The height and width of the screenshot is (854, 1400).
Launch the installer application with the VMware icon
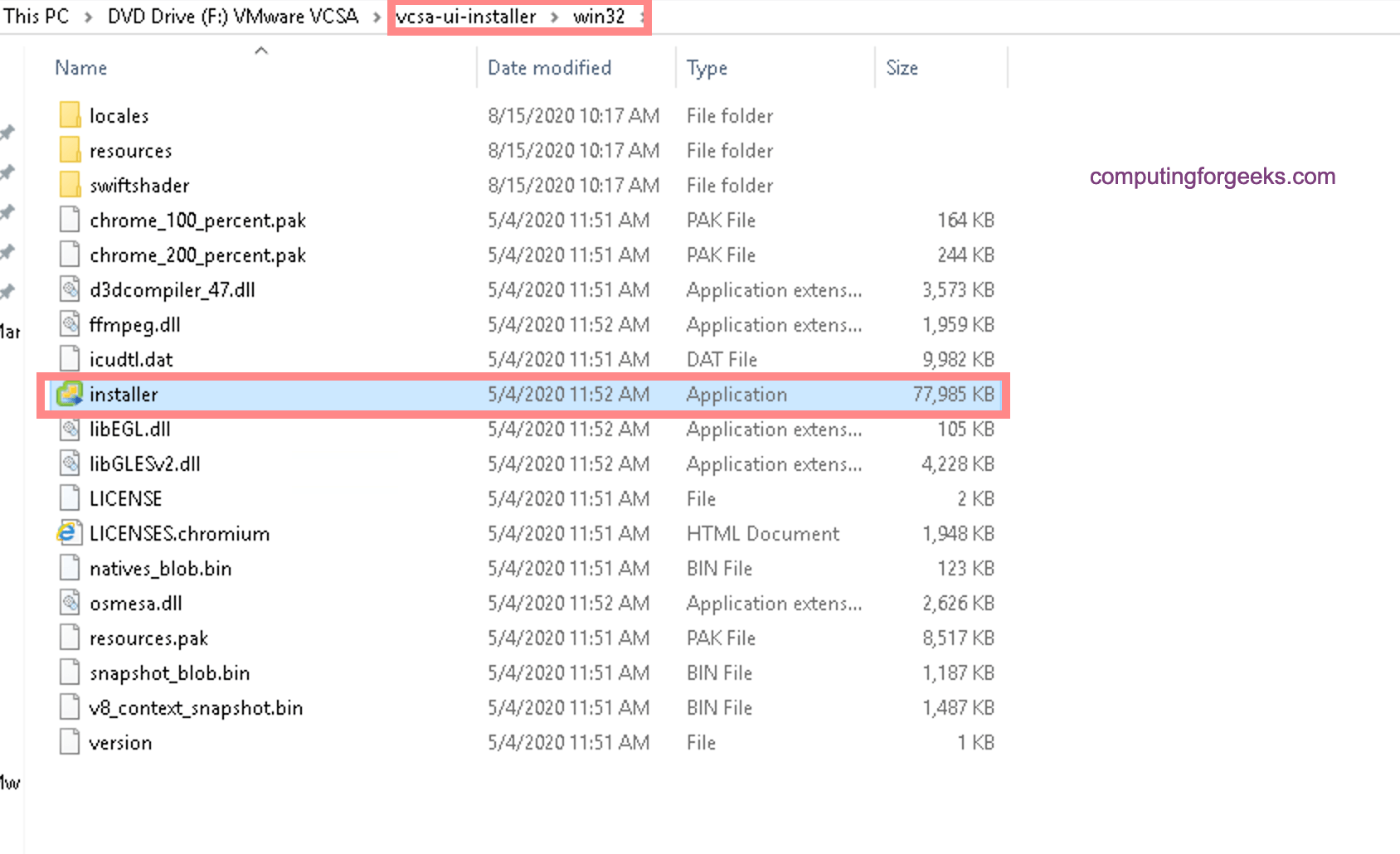(70, 394)
